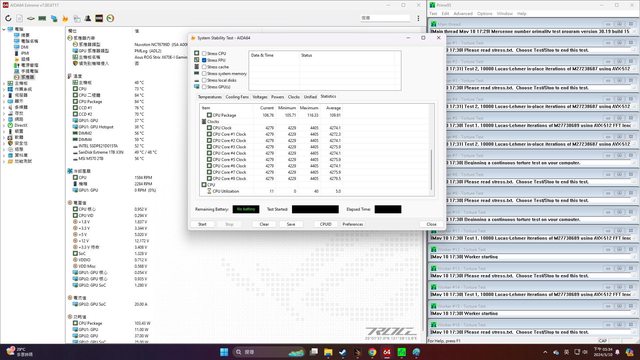
Task: Enable the Stress system memory checkbox
Action: pos(204,73)
